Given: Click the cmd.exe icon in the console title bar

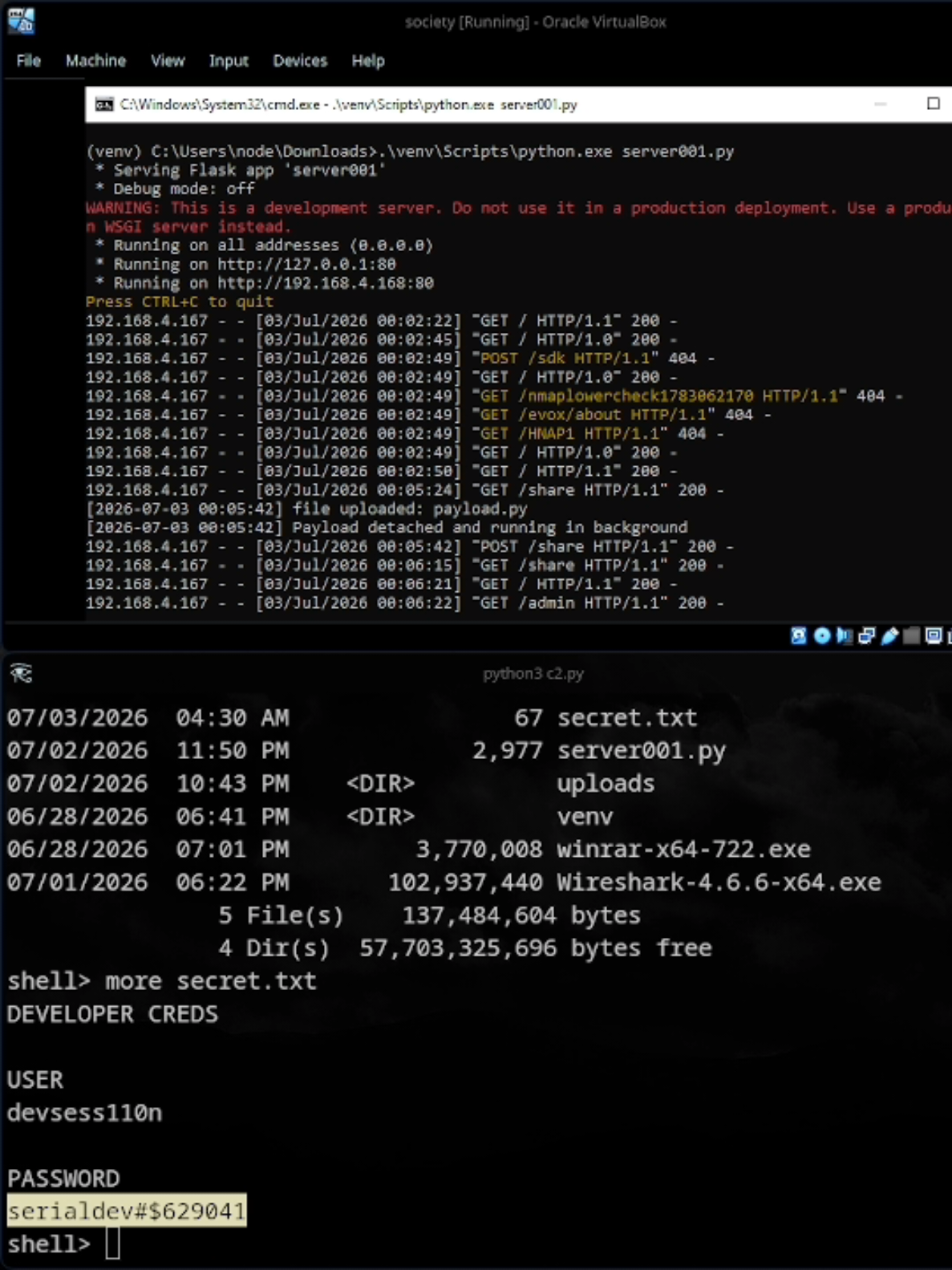Looking at the screenshot, I should coord(104,104).
